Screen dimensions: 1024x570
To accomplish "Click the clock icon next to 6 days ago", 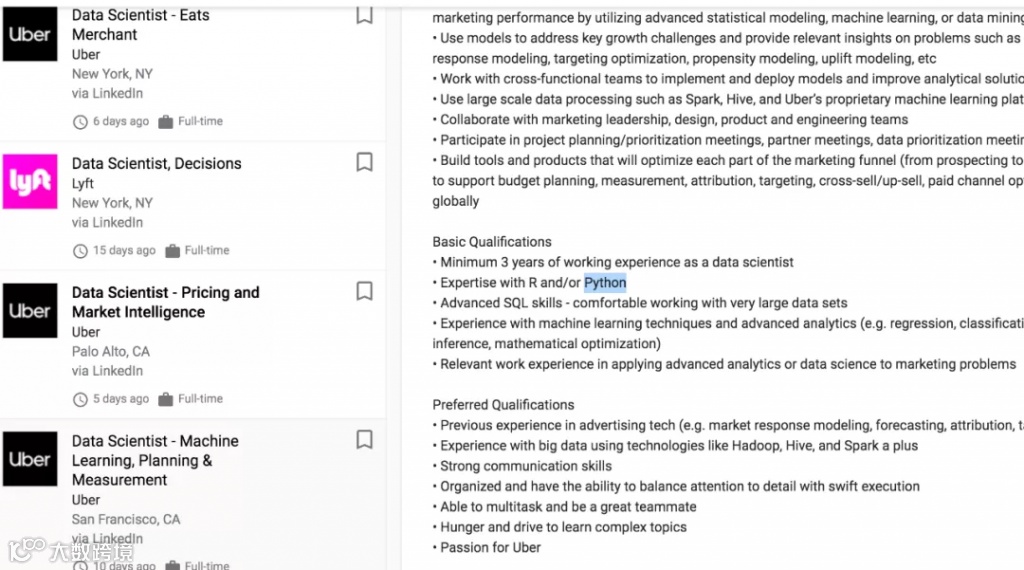I will pos(80,122).
